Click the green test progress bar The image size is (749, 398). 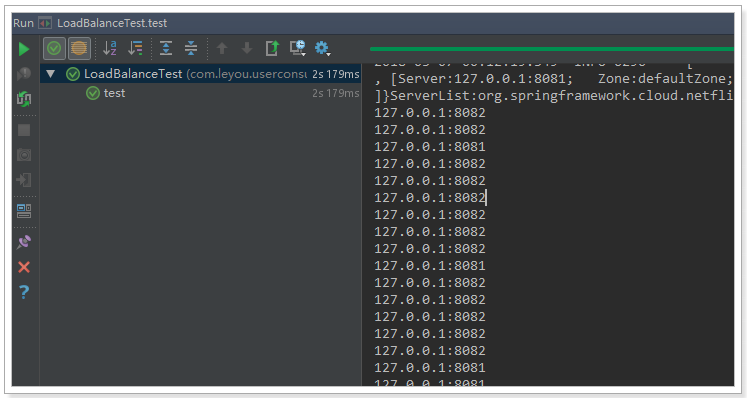(x=552, y=49)
